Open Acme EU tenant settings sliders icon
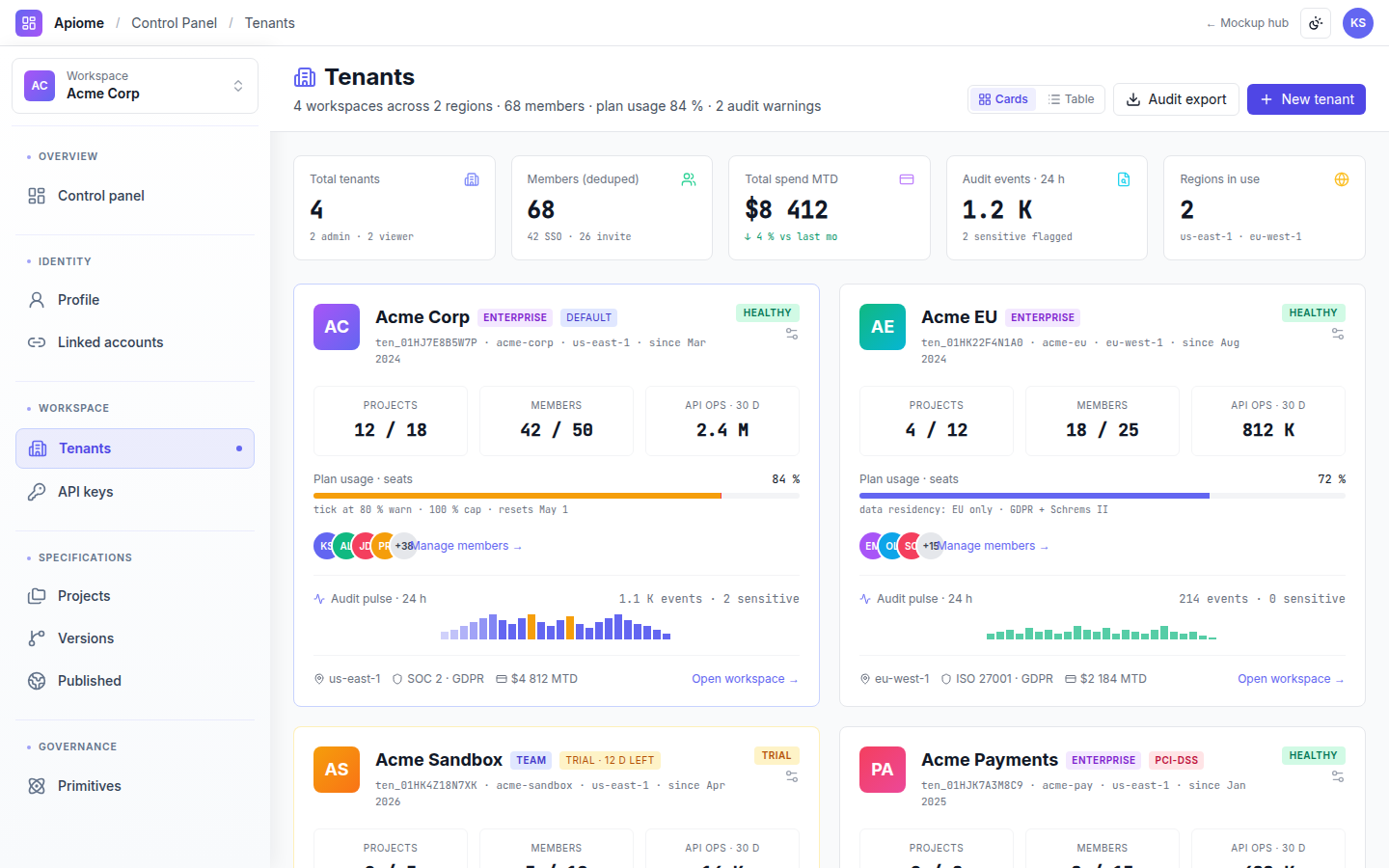 (x=1338, y=334)
